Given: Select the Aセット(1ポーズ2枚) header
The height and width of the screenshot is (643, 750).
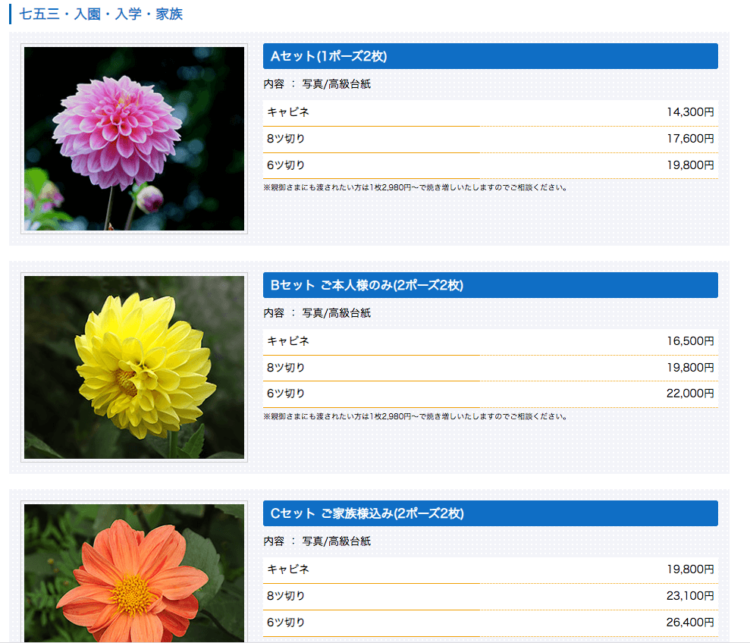Looking at the screenshot, I should tap(490, 56).
